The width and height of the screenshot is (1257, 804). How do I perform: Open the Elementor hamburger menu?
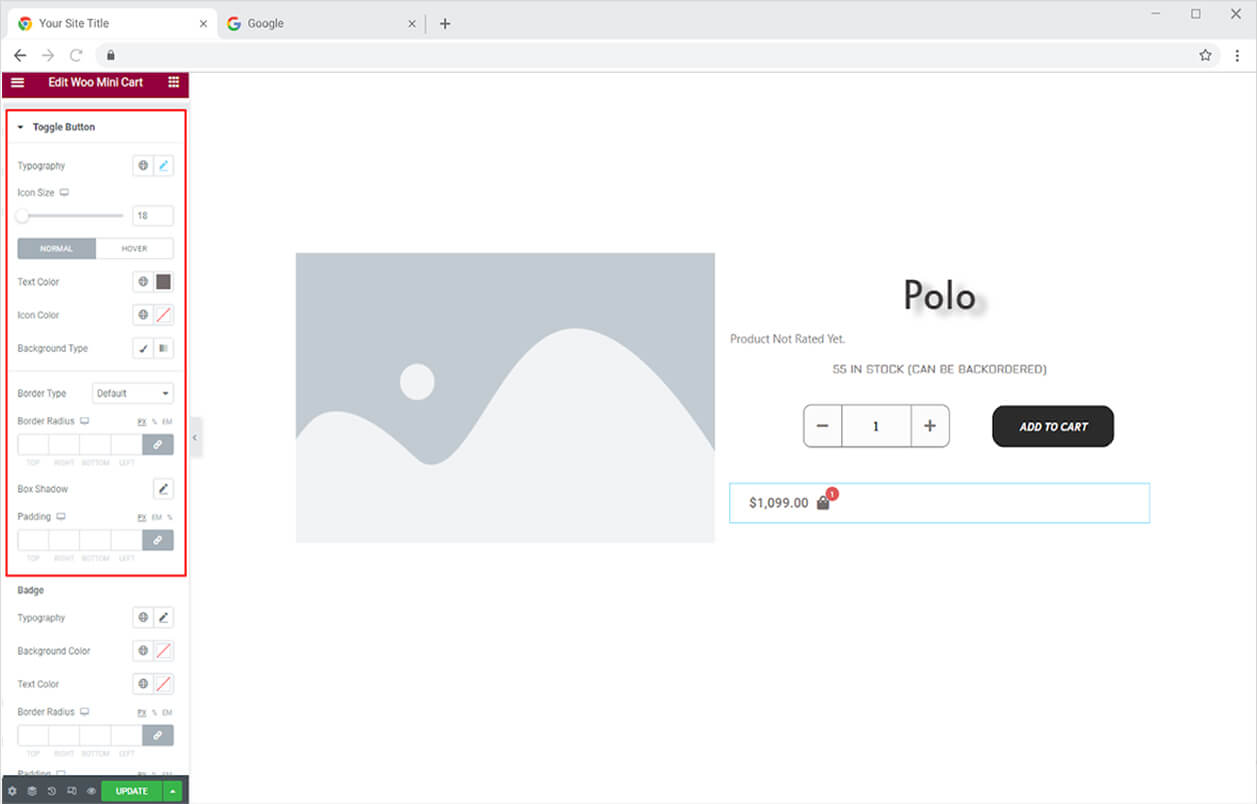coord(17,82)
